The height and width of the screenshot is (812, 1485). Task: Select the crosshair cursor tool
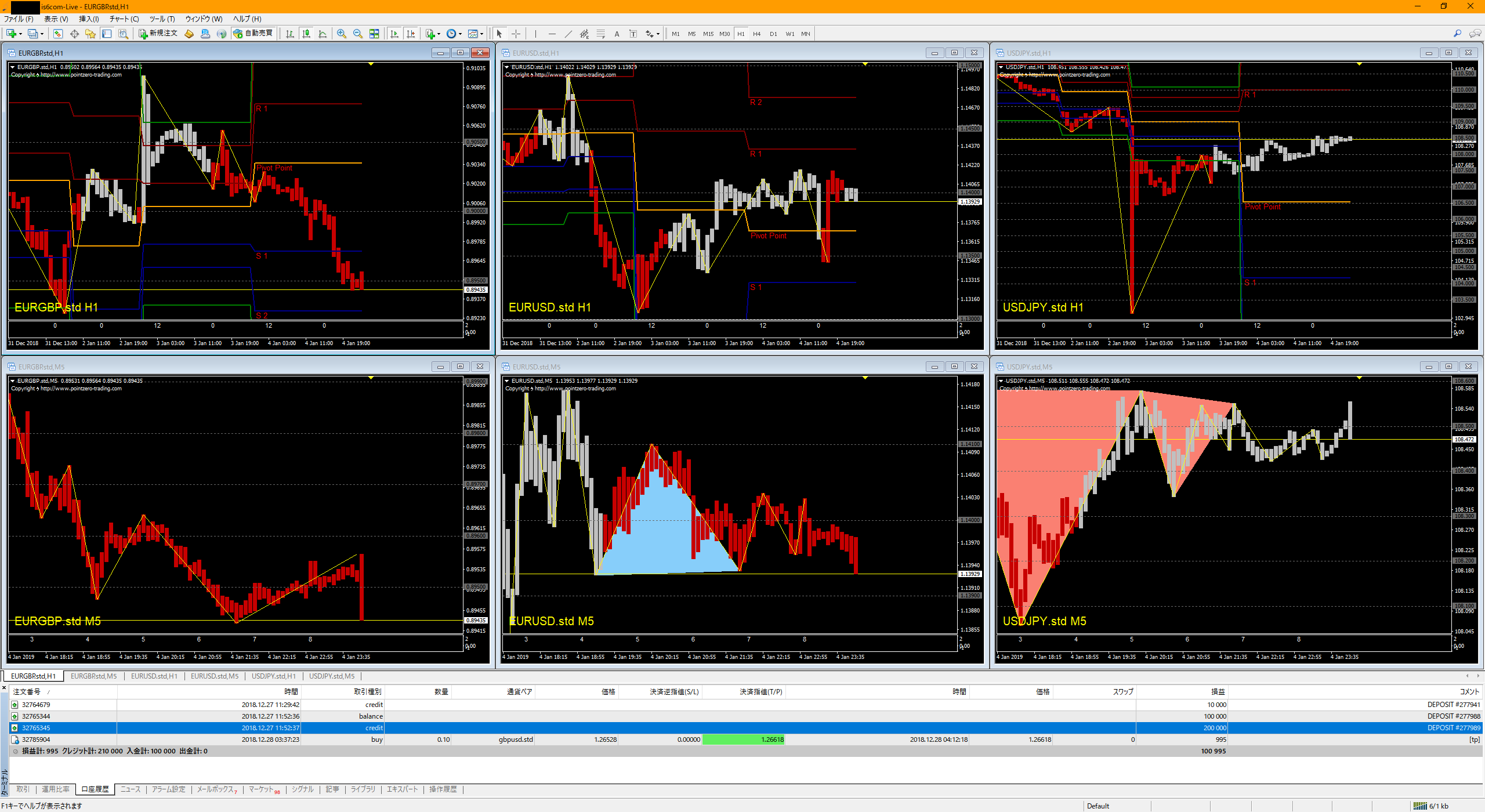(x=516, y=34)
